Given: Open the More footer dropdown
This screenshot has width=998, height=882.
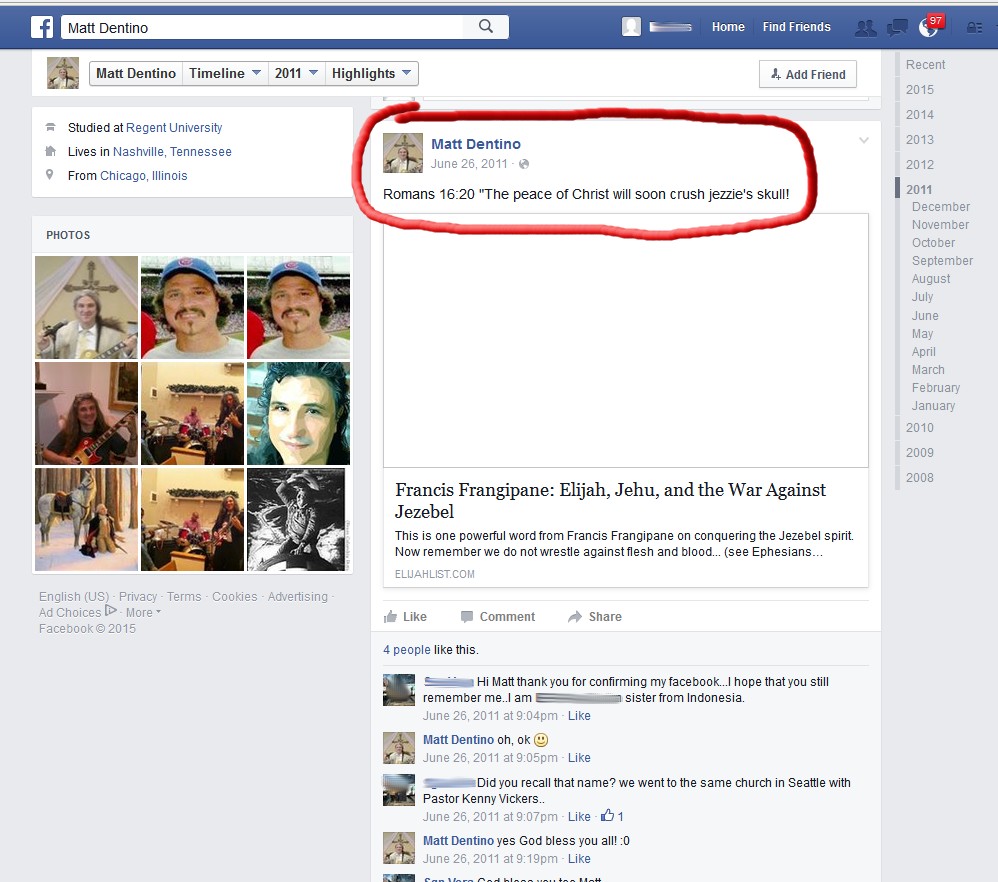Looking at the screenshot, I should tap(143, 612).
